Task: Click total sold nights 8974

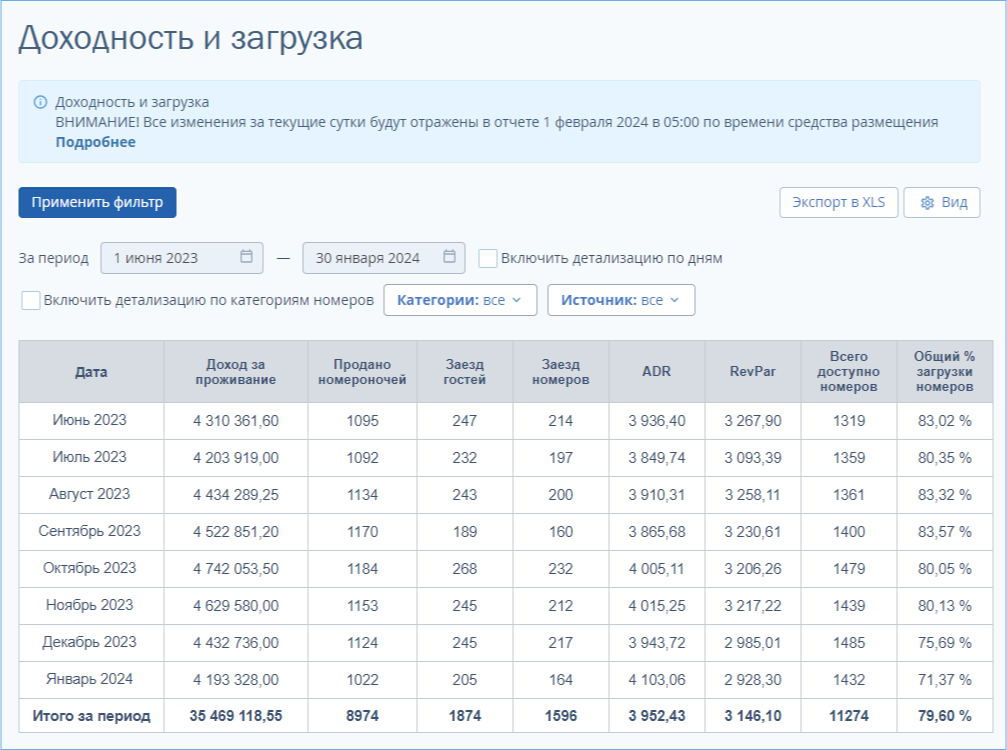Action: (362, 716)
